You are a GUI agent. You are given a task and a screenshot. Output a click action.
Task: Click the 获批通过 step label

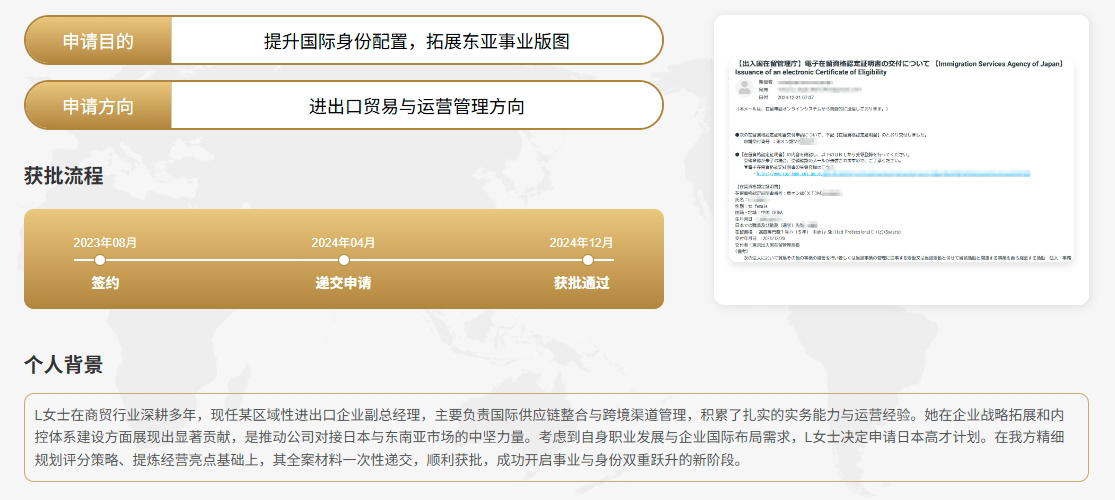(581, 283)
